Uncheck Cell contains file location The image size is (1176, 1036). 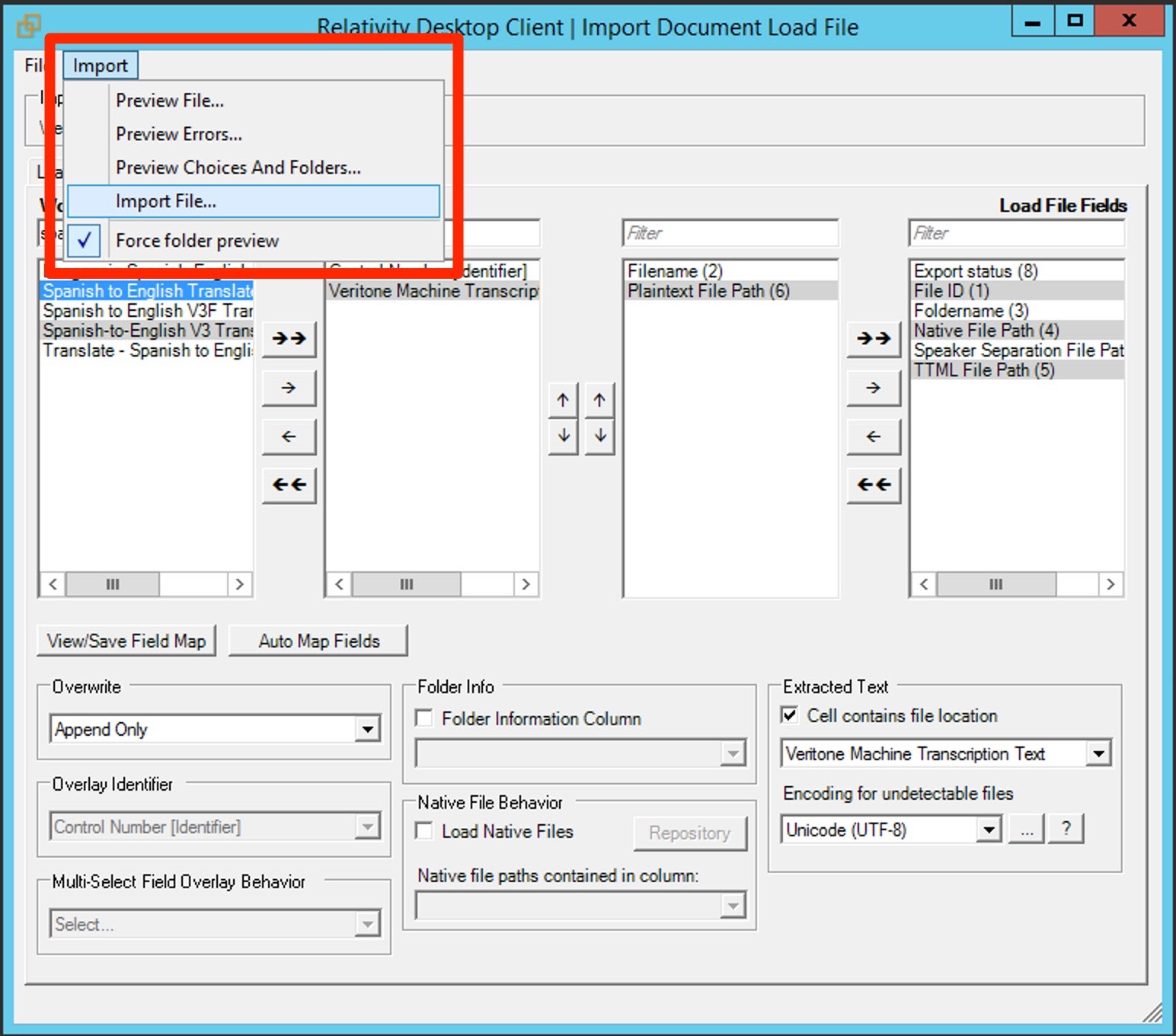click(790, 715)
